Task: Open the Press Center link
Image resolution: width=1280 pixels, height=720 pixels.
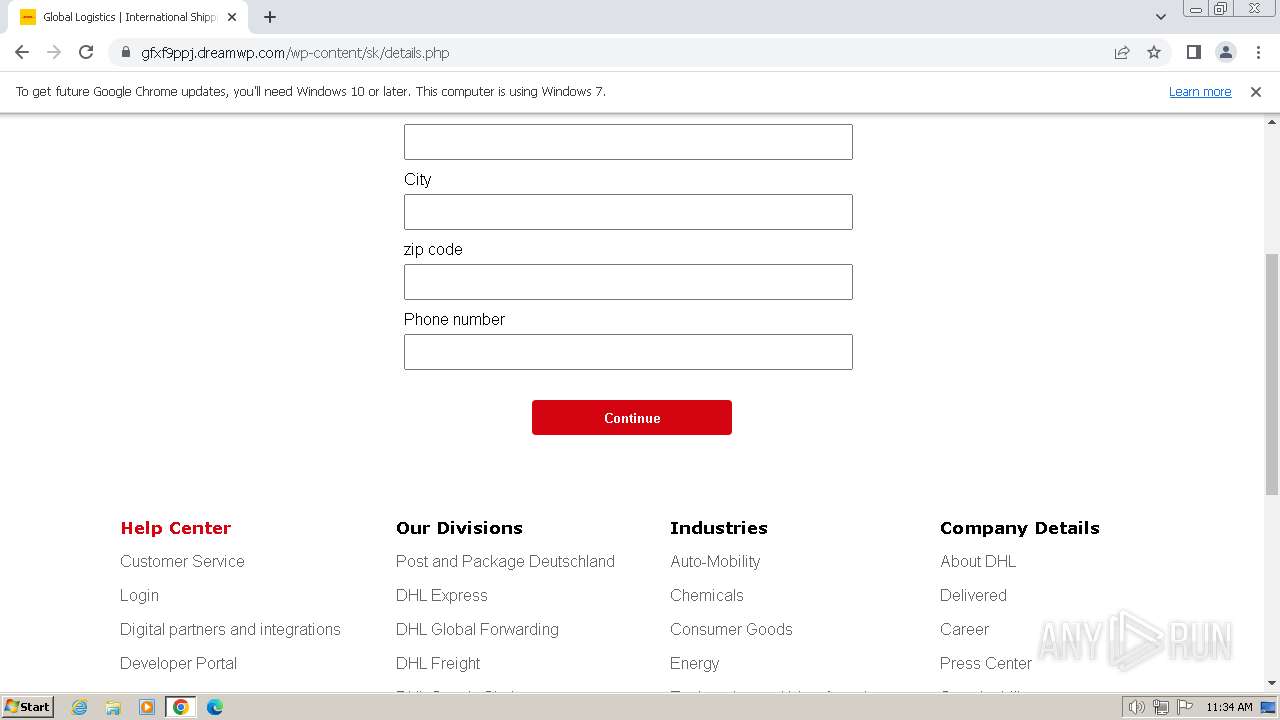Action: coord(986,664)
